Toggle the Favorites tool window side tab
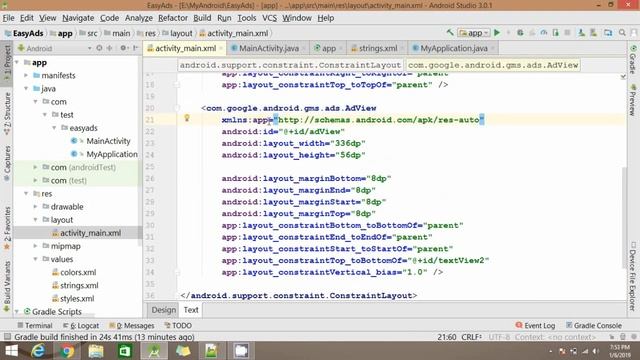The width and height of the screenshot is (640, 360). (x=7, y=229)
